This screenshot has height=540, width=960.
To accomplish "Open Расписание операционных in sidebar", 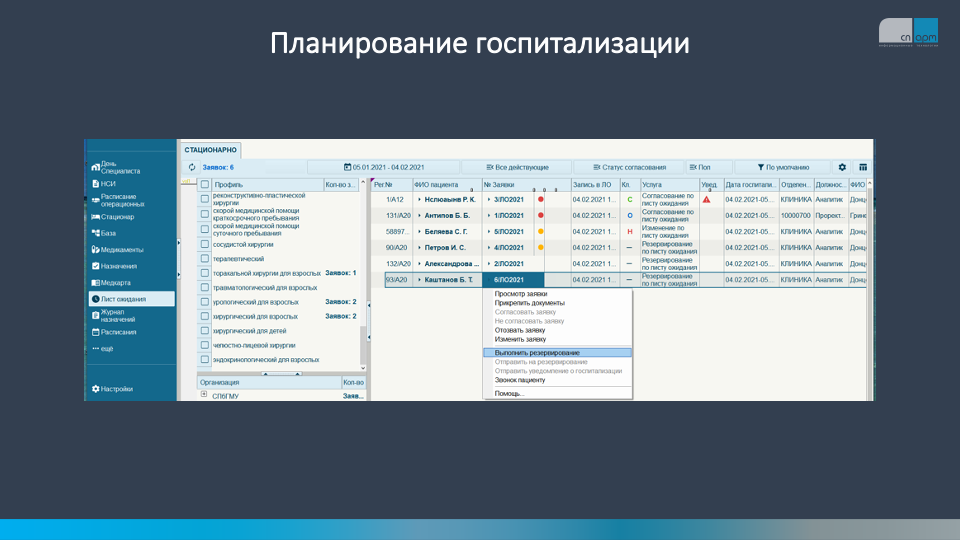I will [118, 200].
